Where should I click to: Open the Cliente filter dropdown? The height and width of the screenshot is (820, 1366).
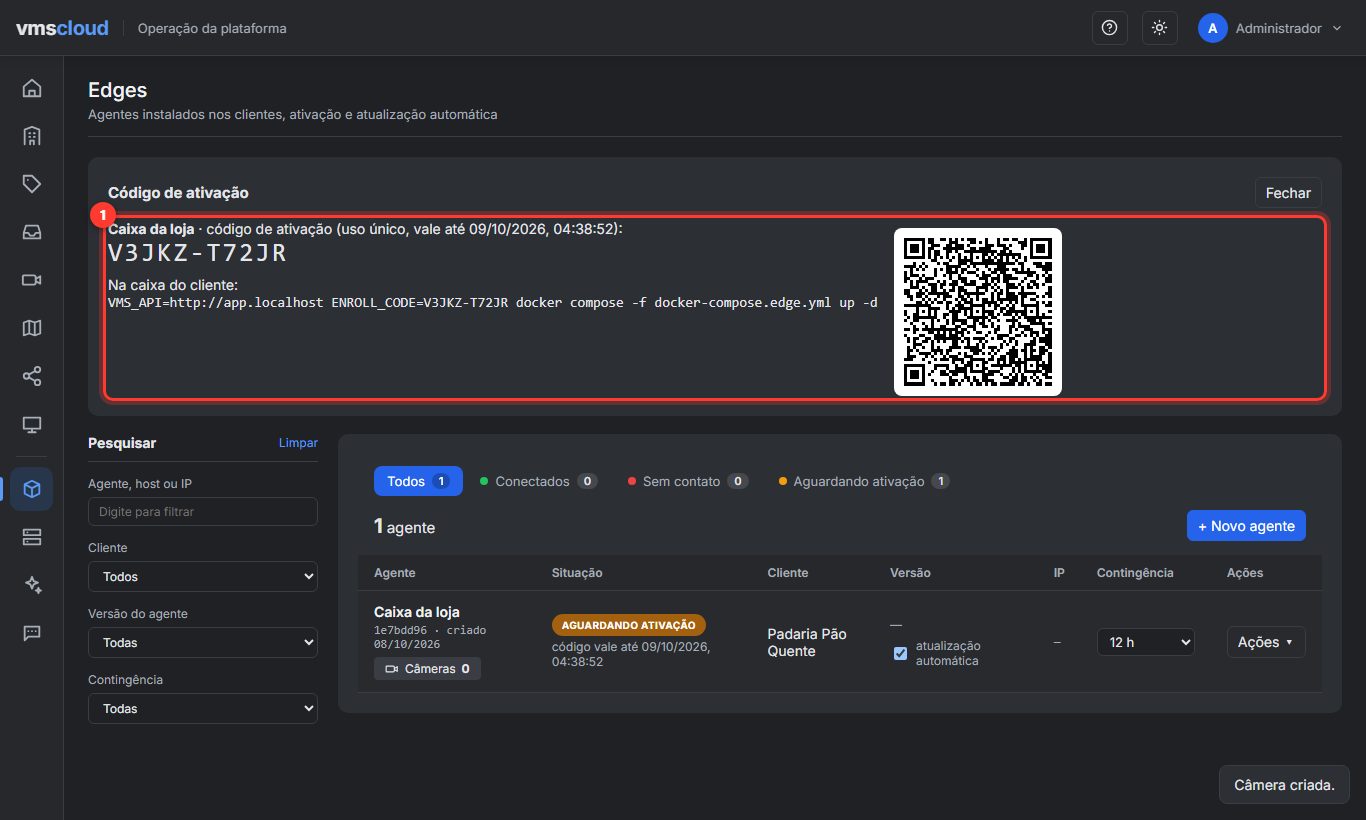point(203,576)
